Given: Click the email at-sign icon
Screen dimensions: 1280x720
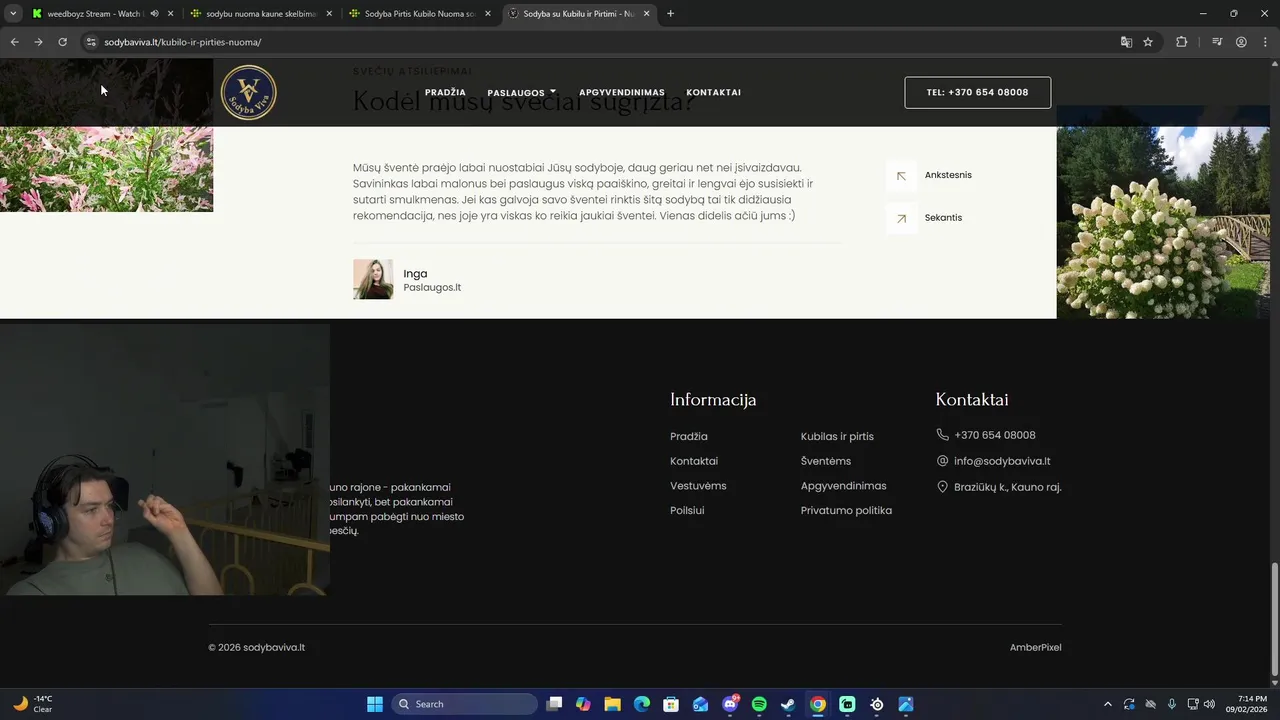Looking at the screenshot, I should pos(942,461).
